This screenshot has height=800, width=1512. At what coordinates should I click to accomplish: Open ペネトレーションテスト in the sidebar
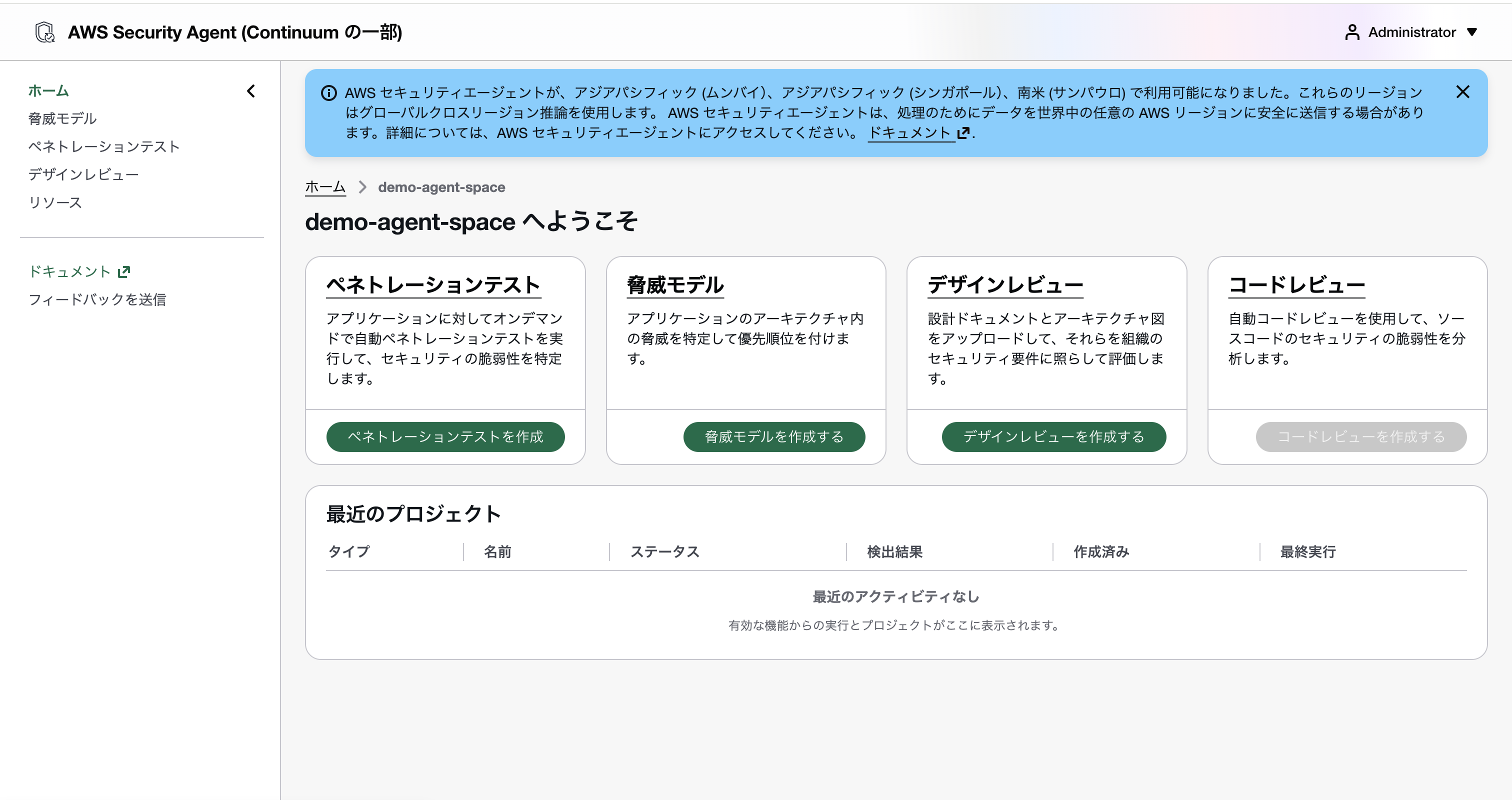(x=104, y=146)
